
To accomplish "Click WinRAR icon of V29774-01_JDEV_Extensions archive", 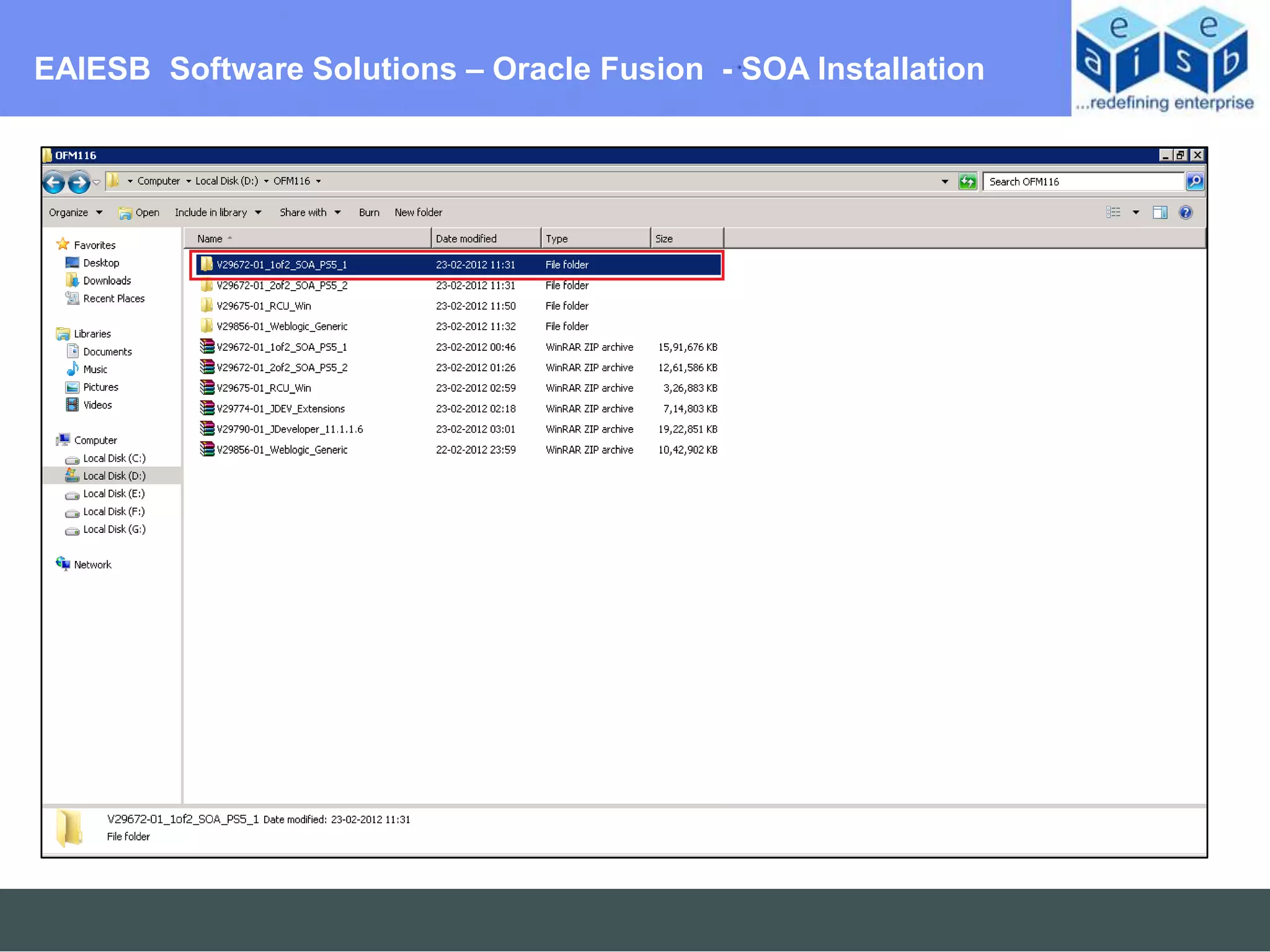I will click(x=206, y=408).
